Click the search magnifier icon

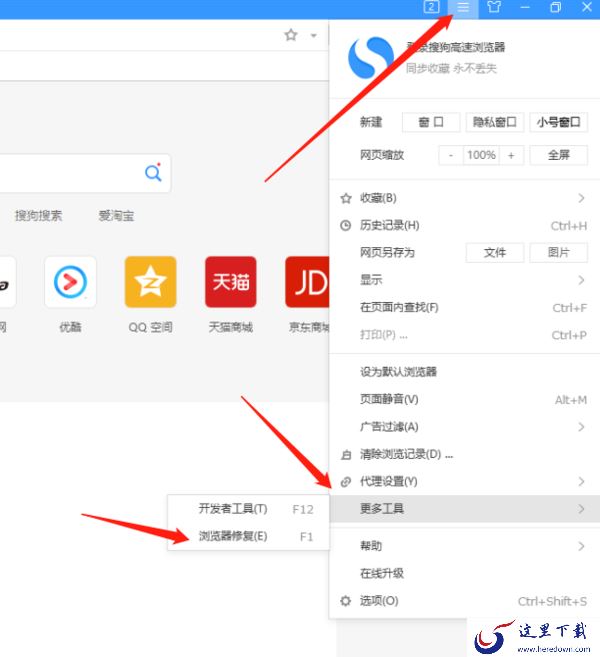coord(153,173)
